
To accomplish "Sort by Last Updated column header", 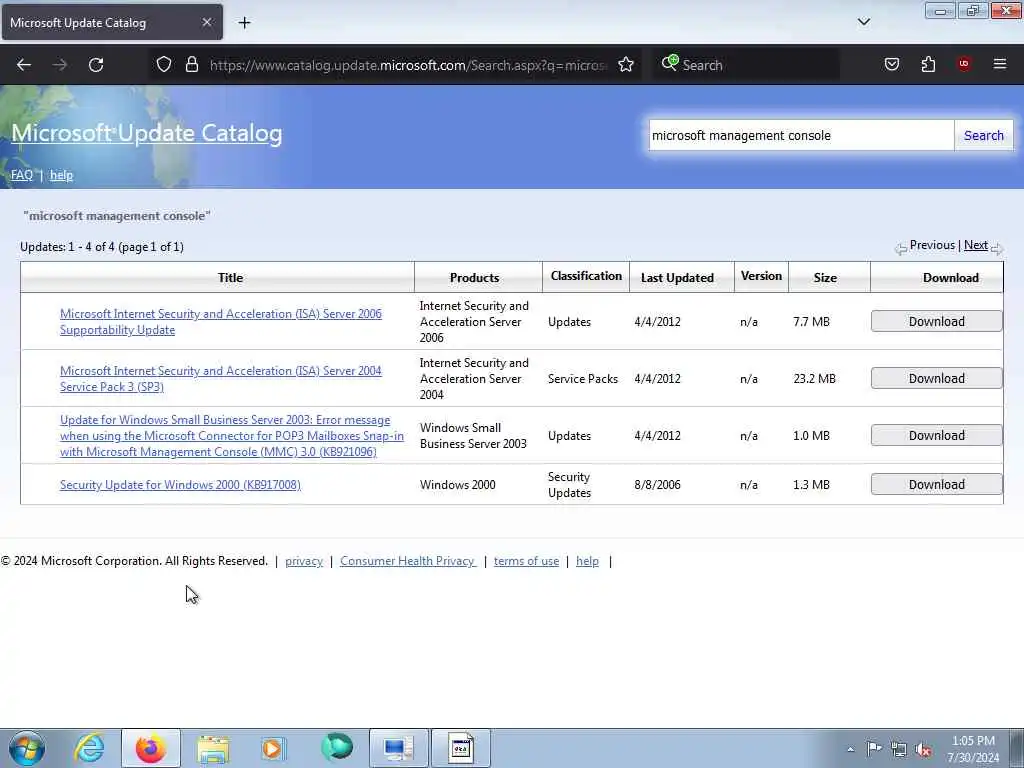I will [x=677, y=278].
